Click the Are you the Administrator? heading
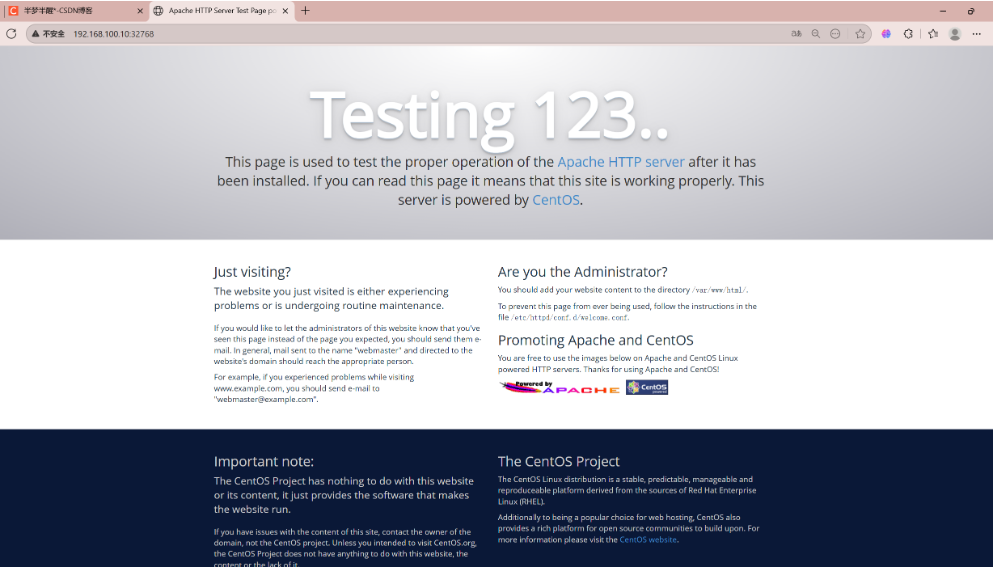The height and width of the screenshot is (567, 995). 583,271
